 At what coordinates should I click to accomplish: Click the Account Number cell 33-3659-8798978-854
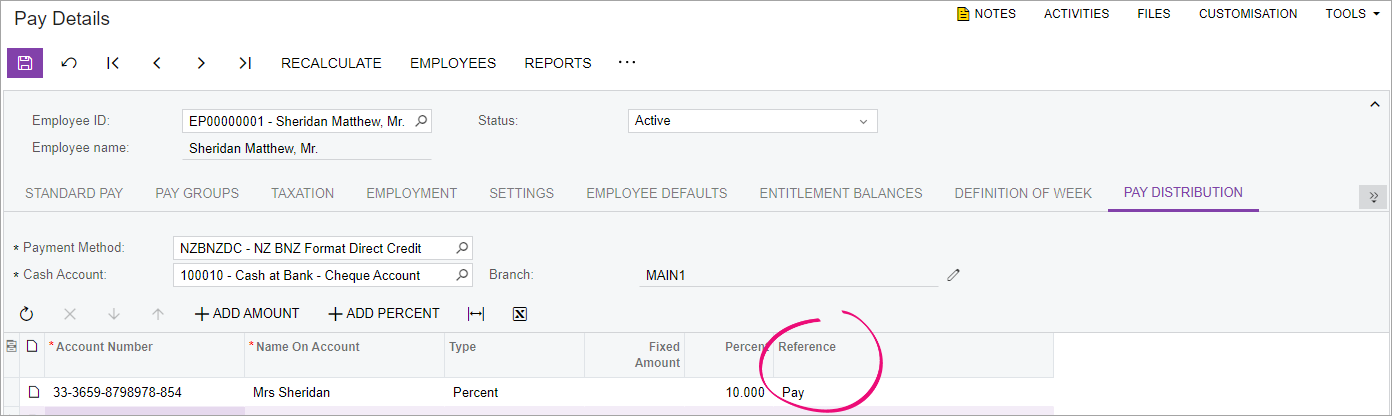tap(117, 393)
